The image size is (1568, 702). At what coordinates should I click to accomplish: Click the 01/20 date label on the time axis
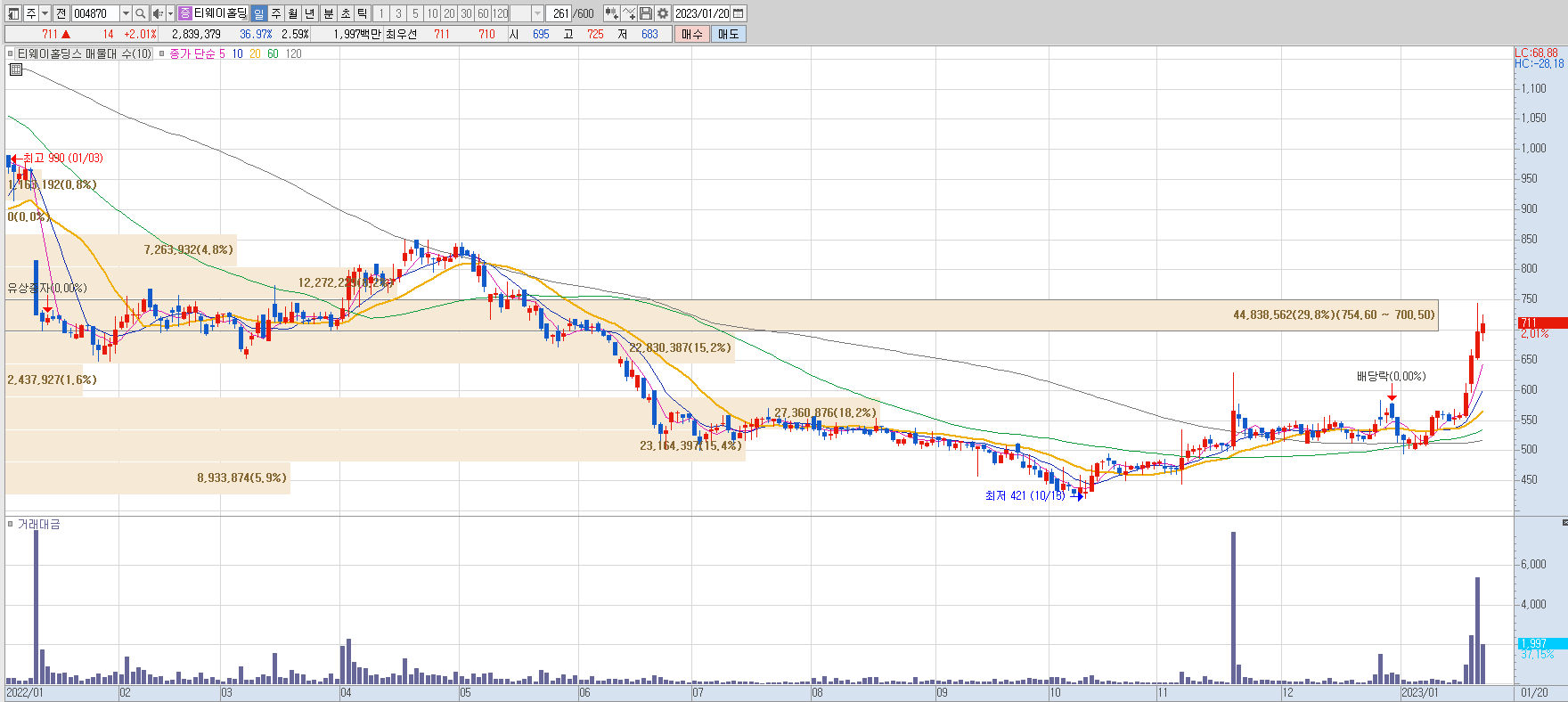1533,692
